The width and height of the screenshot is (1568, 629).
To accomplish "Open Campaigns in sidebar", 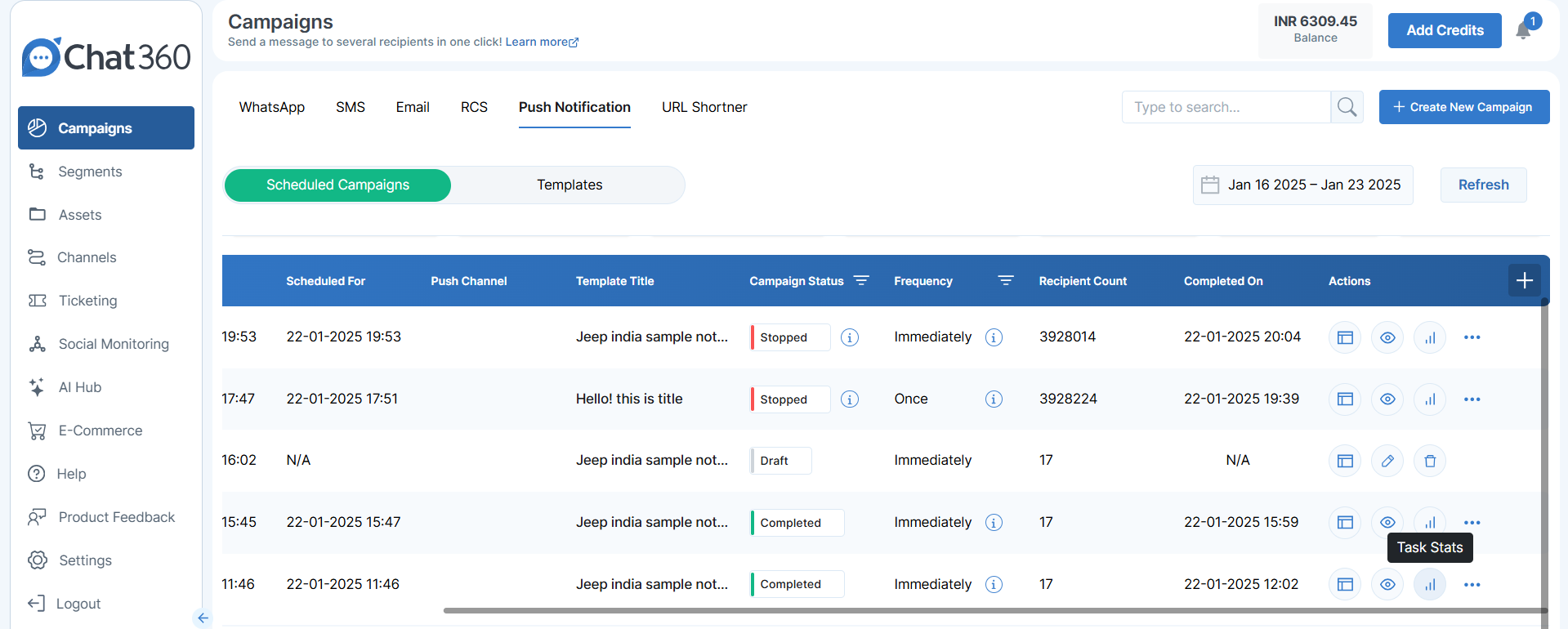I will click(106, 128).
